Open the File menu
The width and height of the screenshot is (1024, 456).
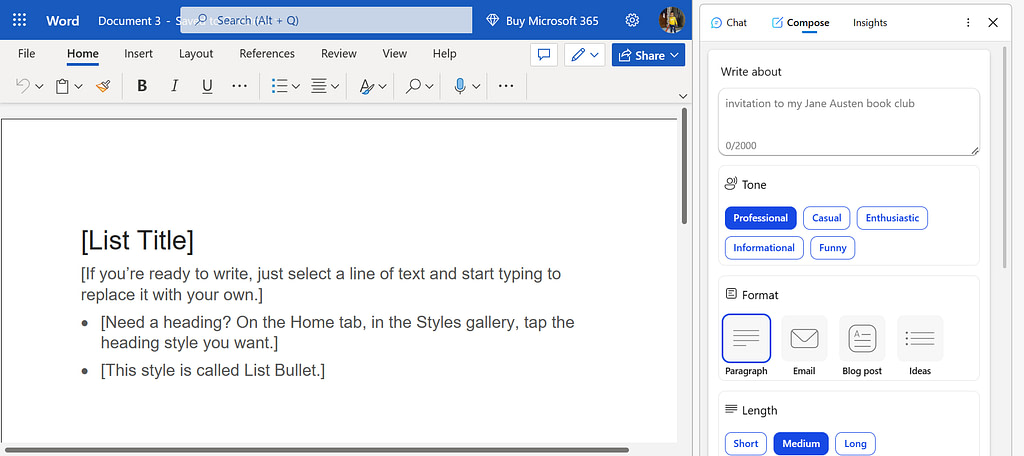pyautogui.click(x=27, y=54)
